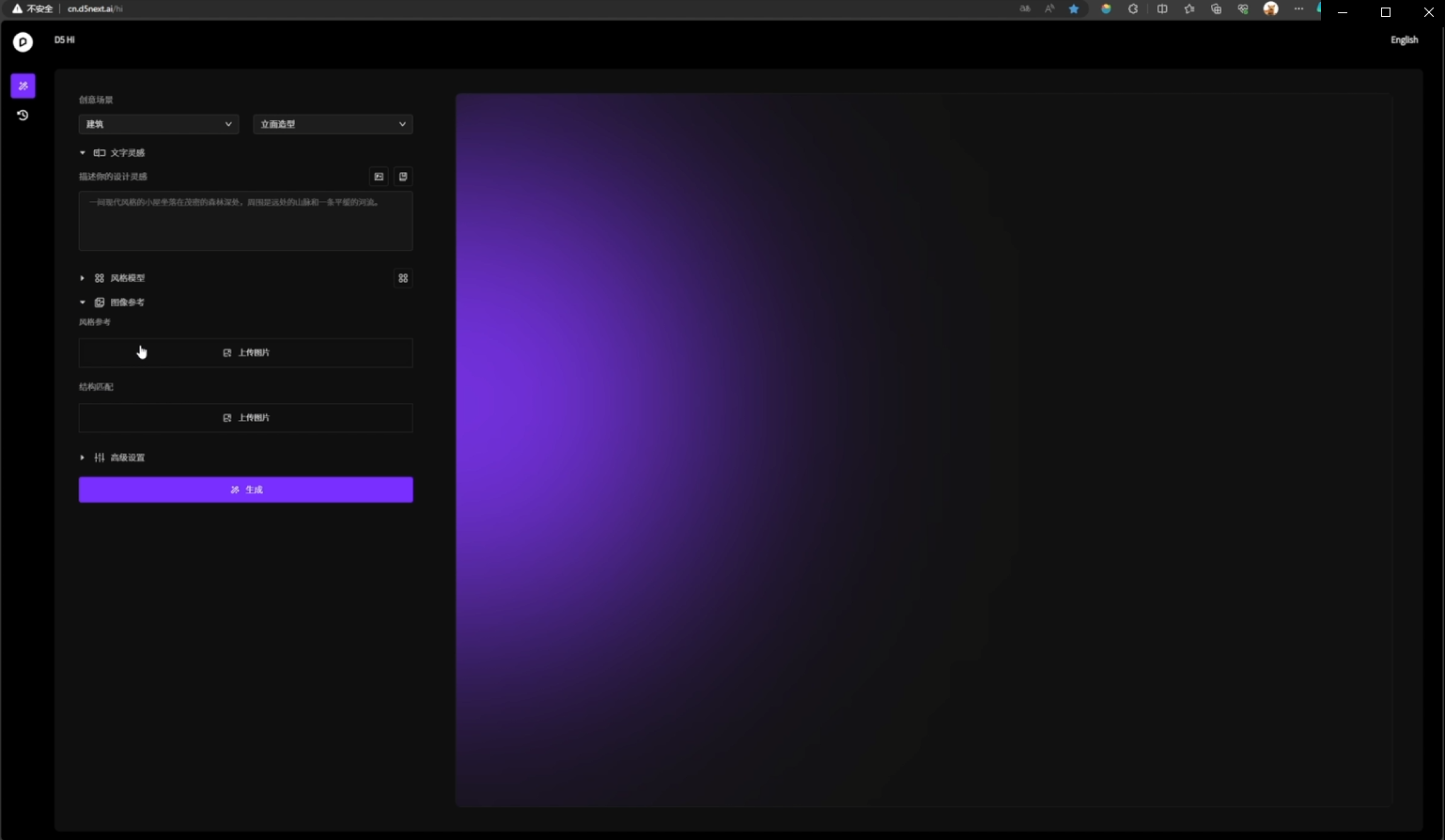The image size is (1445, 840).
Task: Open the browser profile avatar
Action: (1270, 9)
